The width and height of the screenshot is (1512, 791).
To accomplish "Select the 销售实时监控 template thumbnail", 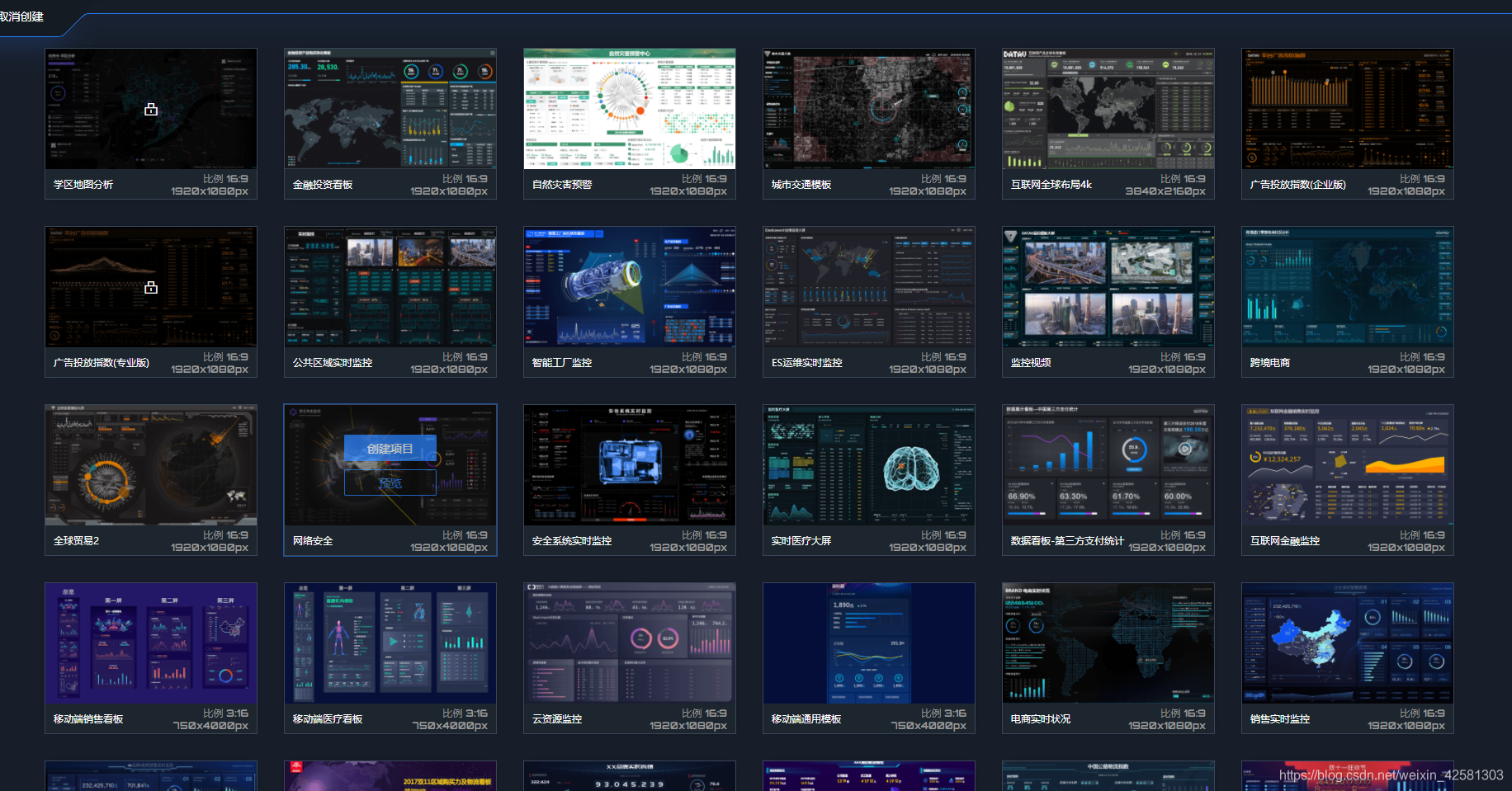I will tap(1348, 643).
